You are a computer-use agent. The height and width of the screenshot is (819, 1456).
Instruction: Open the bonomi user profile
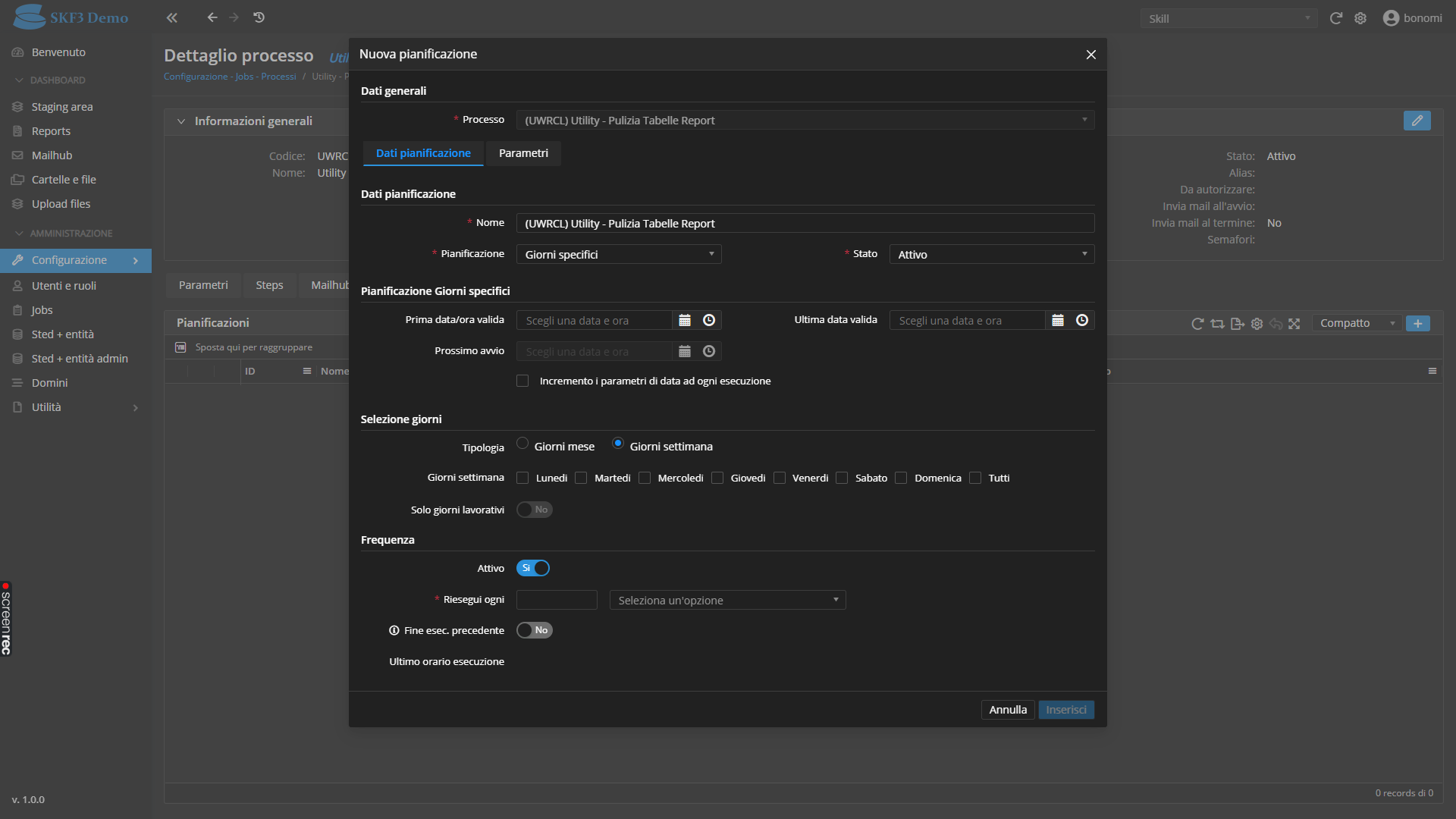coord(1413,18)
